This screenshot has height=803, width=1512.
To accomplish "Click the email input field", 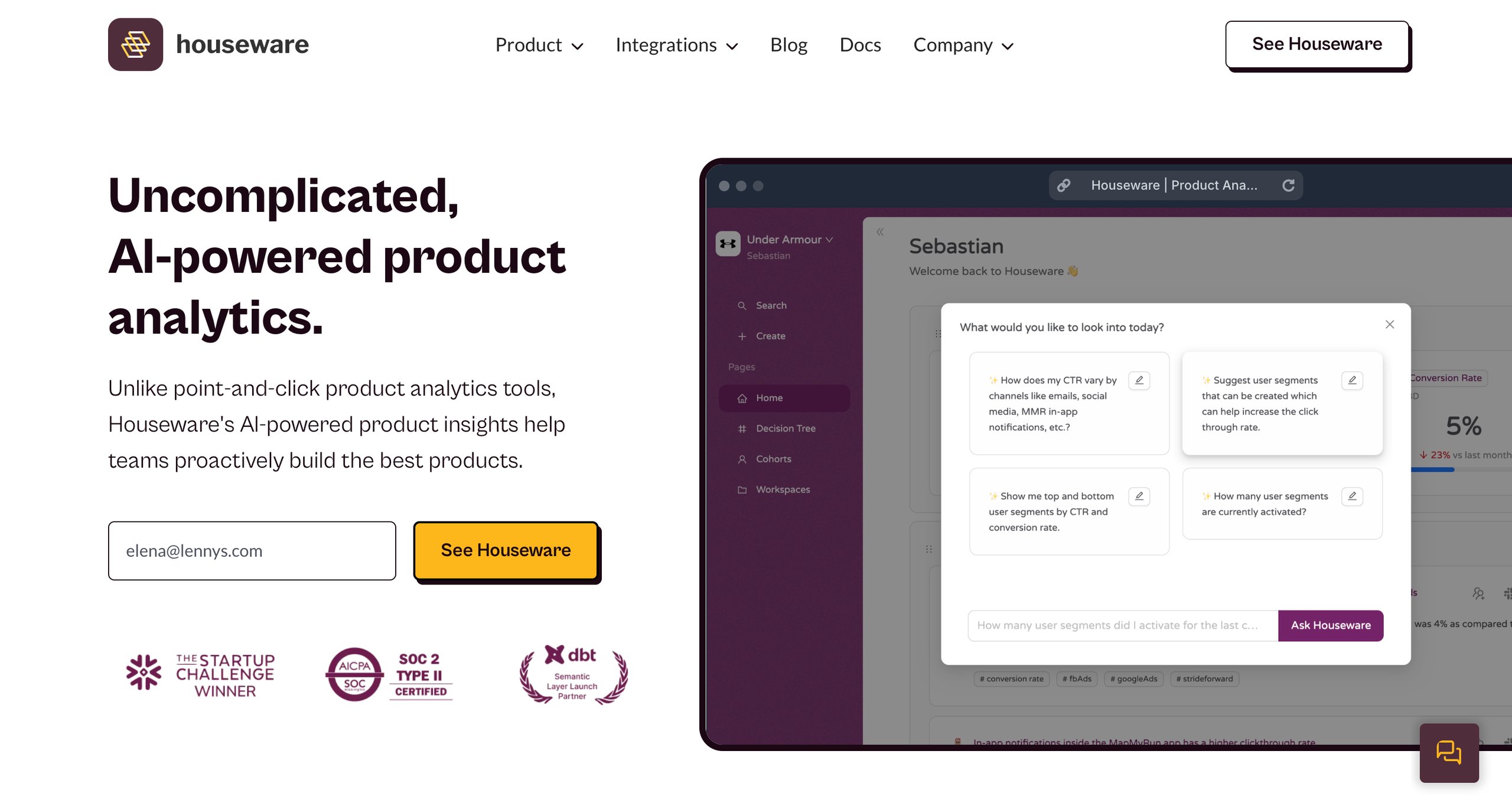I will click(x=253, y=550).
